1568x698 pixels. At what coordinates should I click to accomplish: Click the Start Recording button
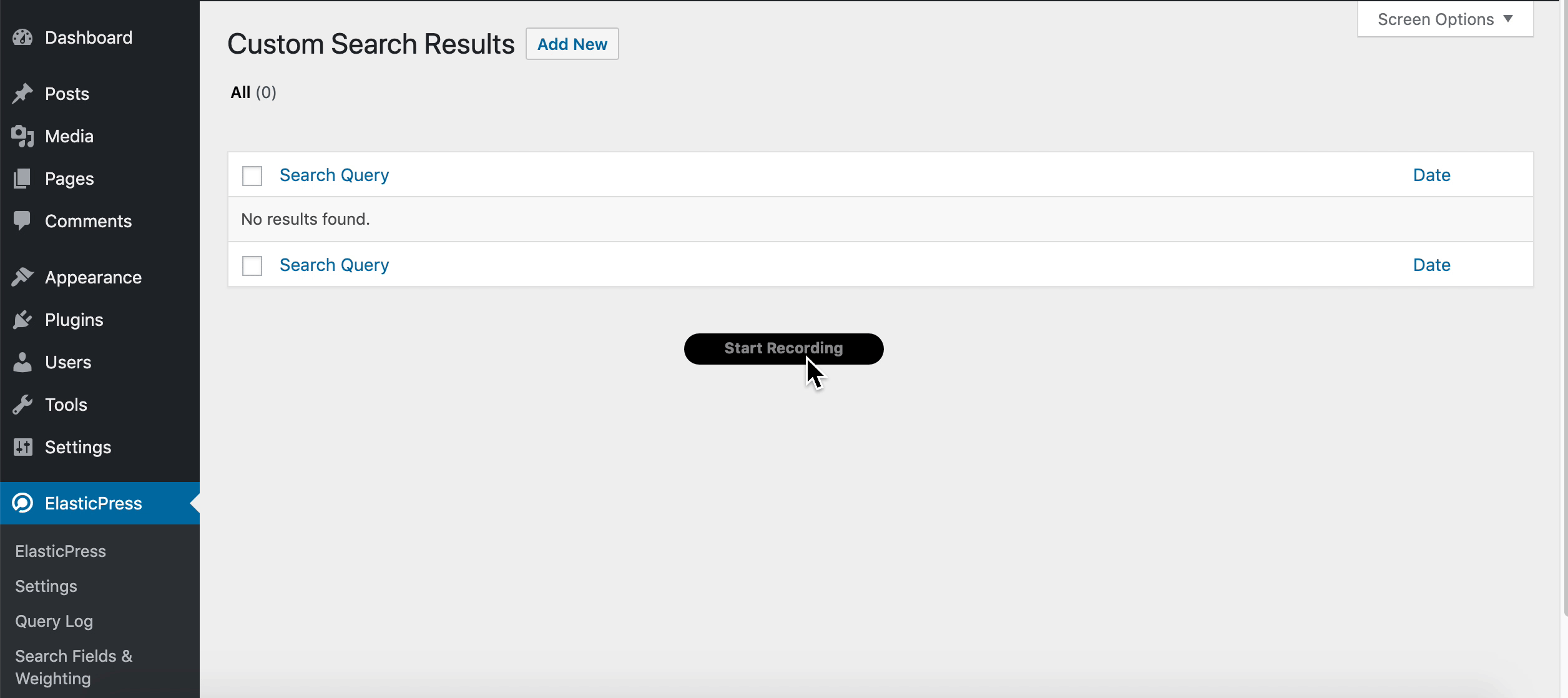[x=784, y=348]
